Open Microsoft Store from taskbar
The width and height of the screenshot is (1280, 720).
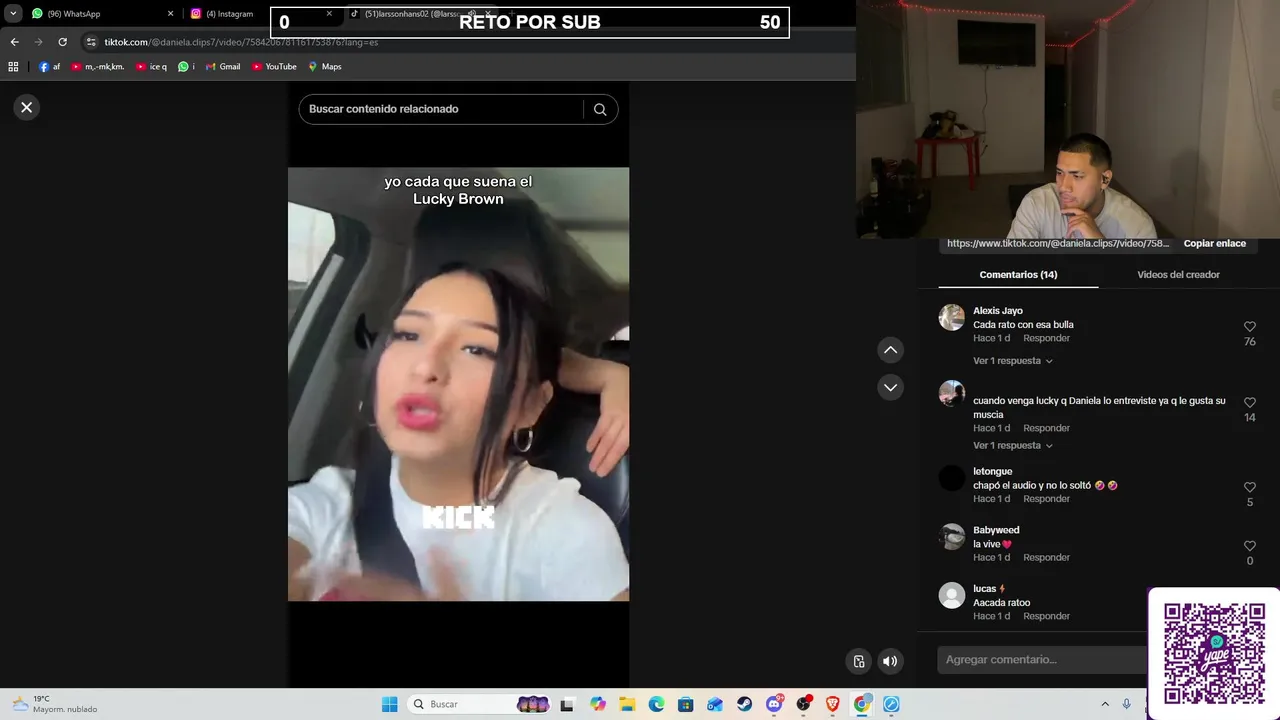(685, 704)
